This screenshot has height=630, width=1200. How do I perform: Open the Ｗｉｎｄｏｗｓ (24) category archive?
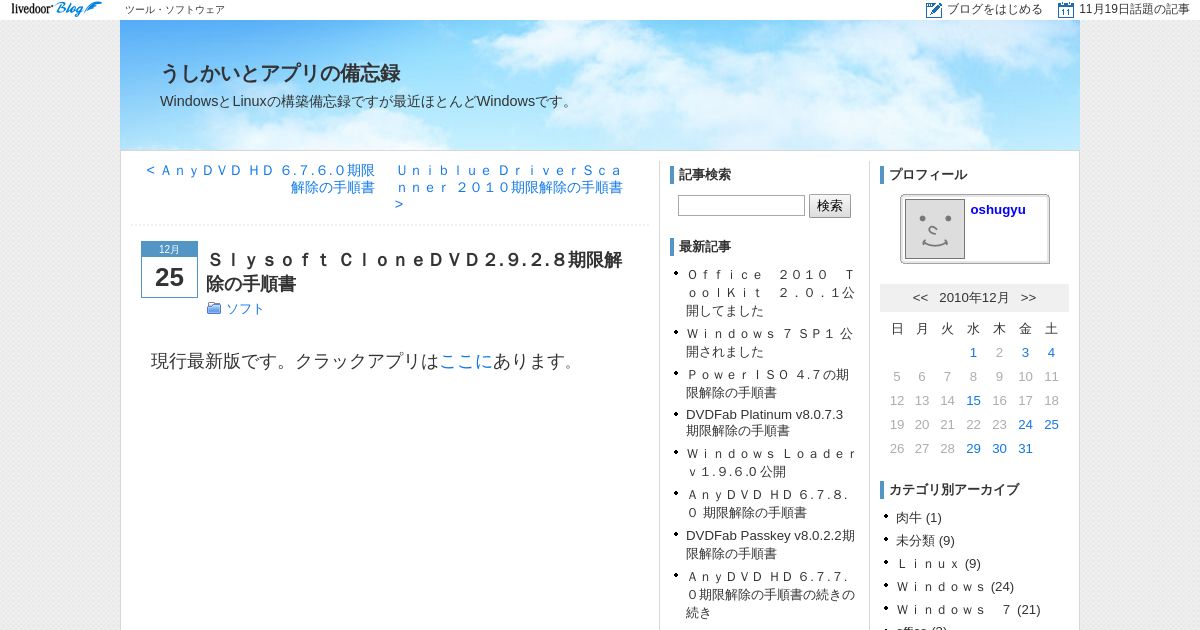pos(941,587)
